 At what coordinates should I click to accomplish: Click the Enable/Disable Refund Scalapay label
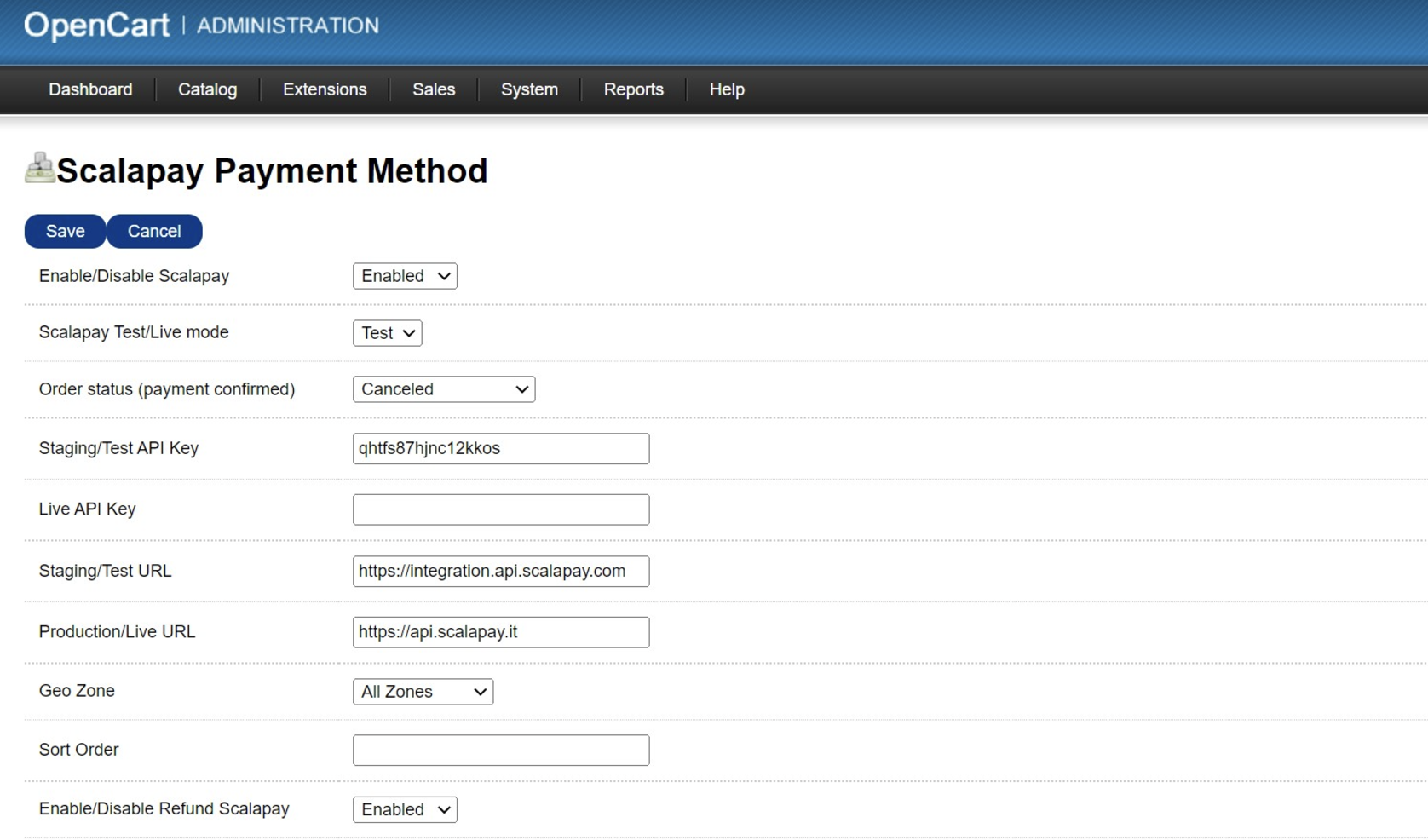[164, 808]
